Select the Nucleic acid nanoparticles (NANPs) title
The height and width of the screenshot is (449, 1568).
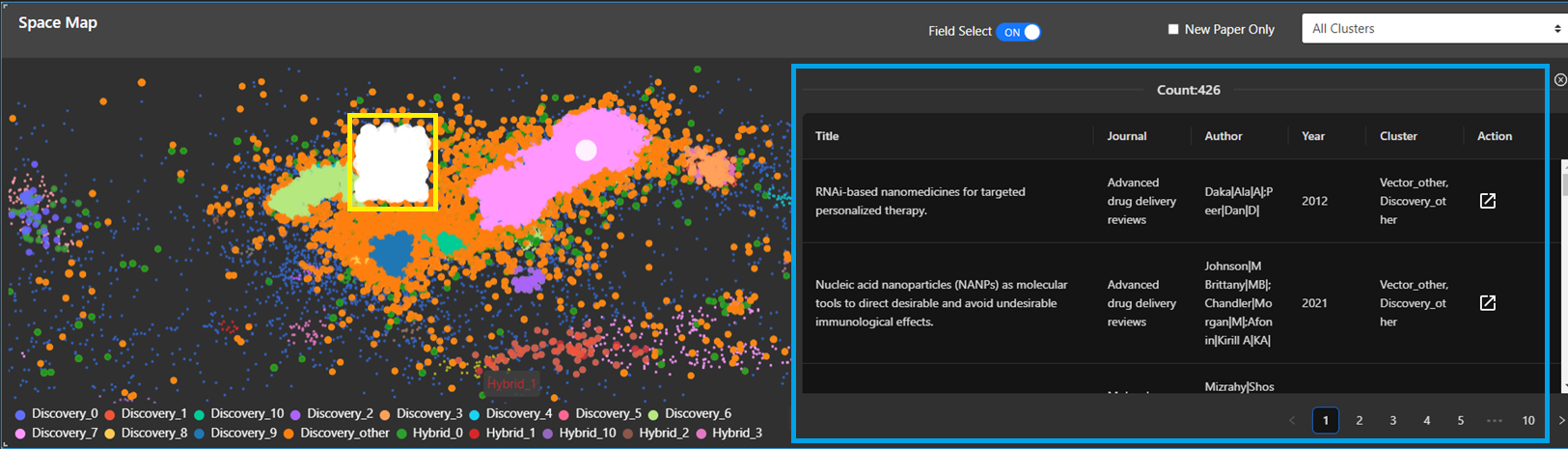pos(941,303)
